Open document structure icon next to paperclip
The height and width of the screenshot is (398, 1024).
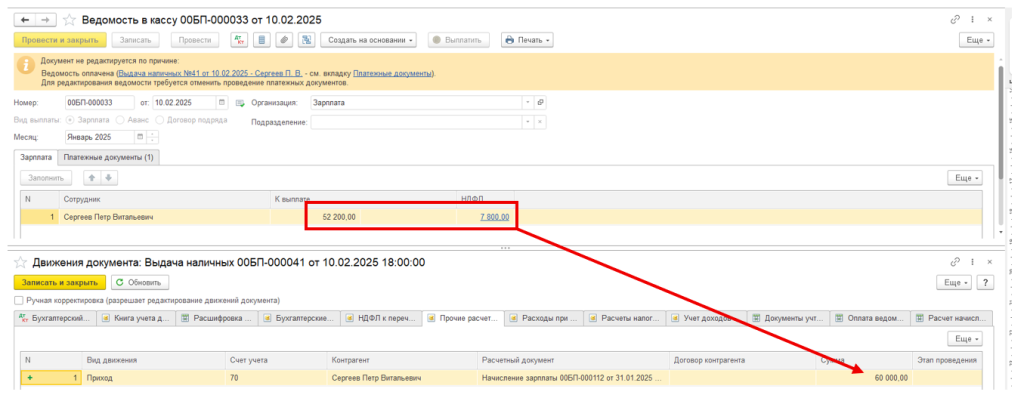click(x=305, y=40)
